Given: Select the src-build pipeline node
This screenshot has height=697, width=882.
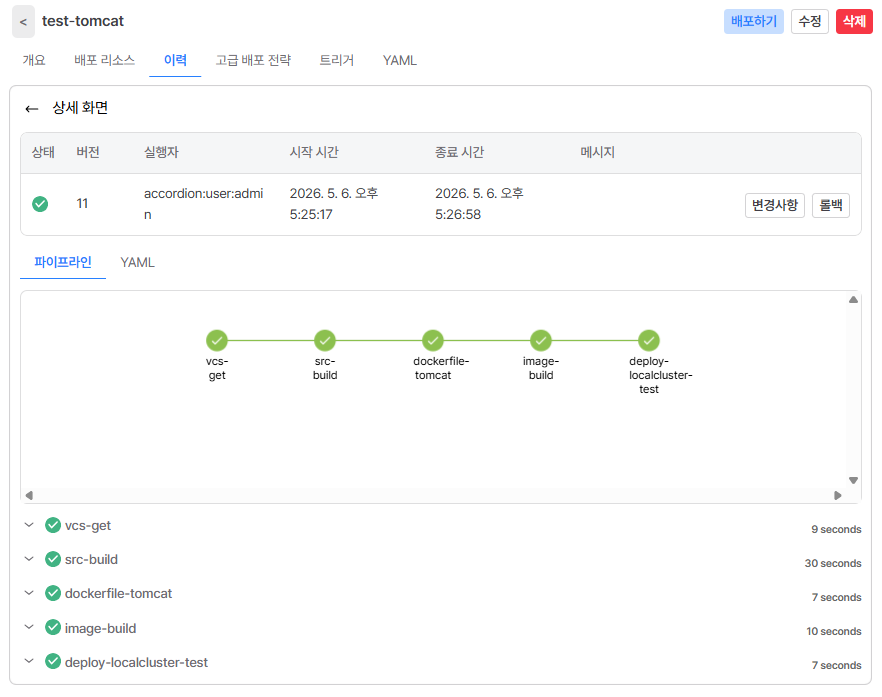Looking at the screenshot, I should pos(325,340).
